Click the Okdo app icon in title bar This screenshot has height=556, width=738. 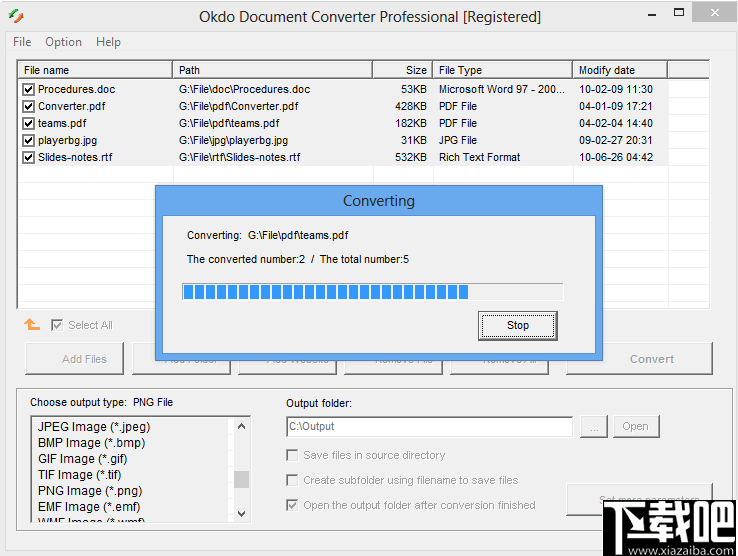click(16, 16)
